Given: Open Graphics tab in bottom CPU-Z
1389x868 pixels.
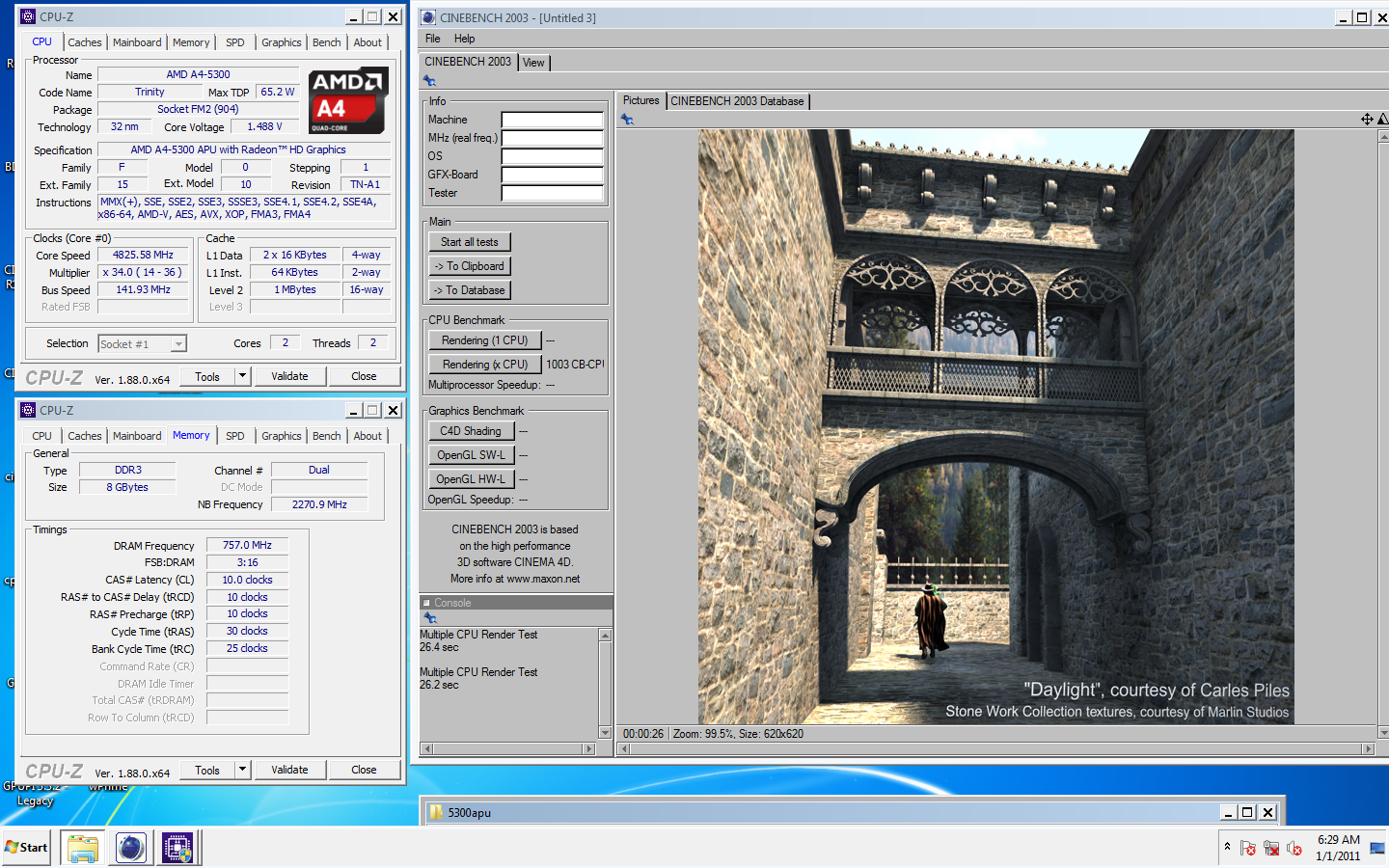Looking at the screenshot, I should tap(282, 436).
